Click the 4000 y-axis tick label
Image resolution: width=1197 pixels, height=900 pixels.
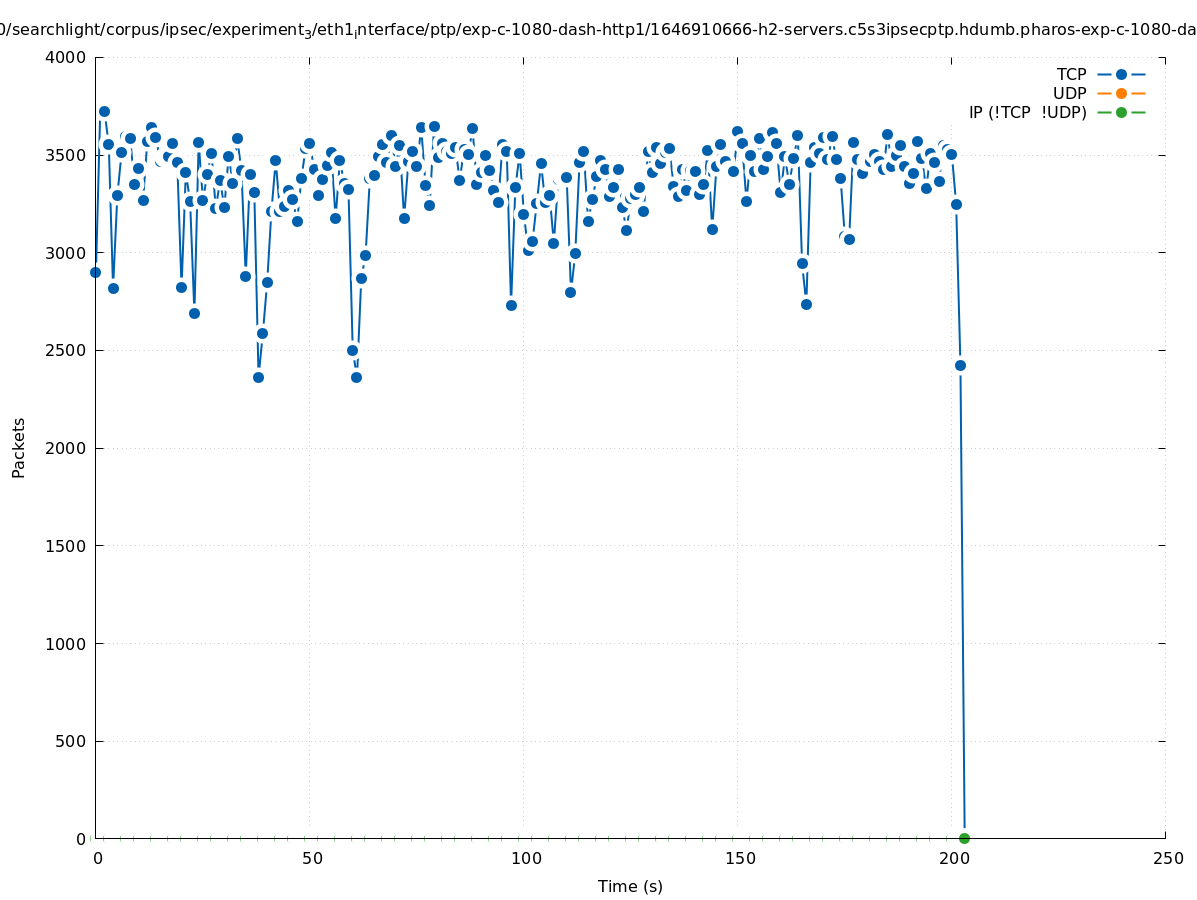click(x=66, y=57)
